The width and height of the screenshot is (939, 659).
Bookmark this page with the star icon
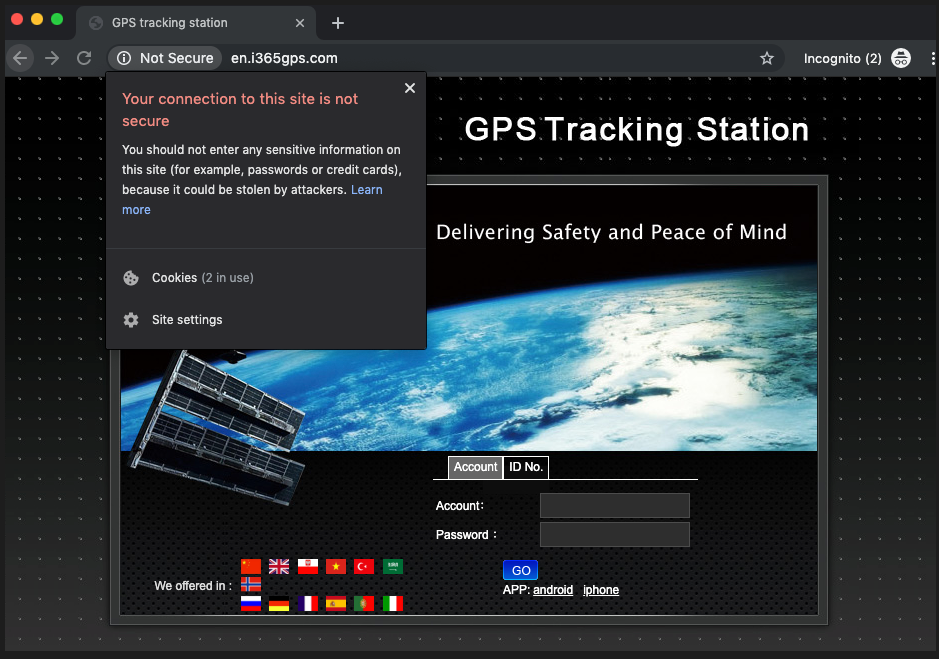pyautogui.click(x=767, y=58)
